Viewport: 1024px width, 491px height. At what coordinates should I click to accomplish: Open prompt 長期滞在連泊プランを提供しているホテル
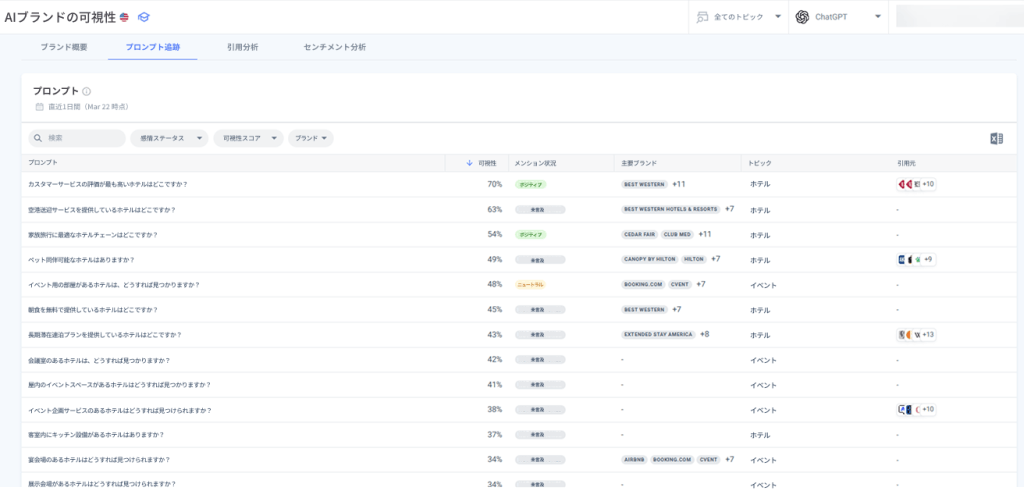tap(104, 335)
